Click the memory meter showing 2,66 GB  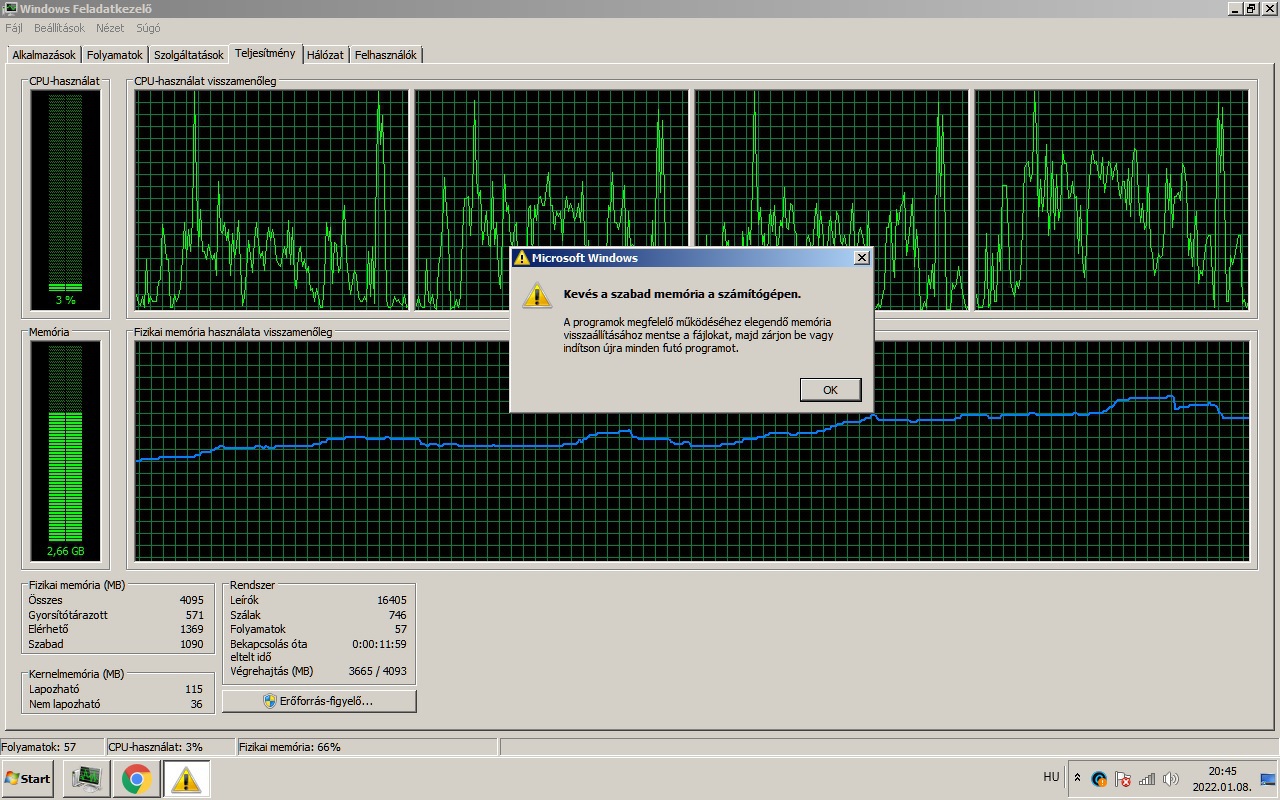(65, 450)
